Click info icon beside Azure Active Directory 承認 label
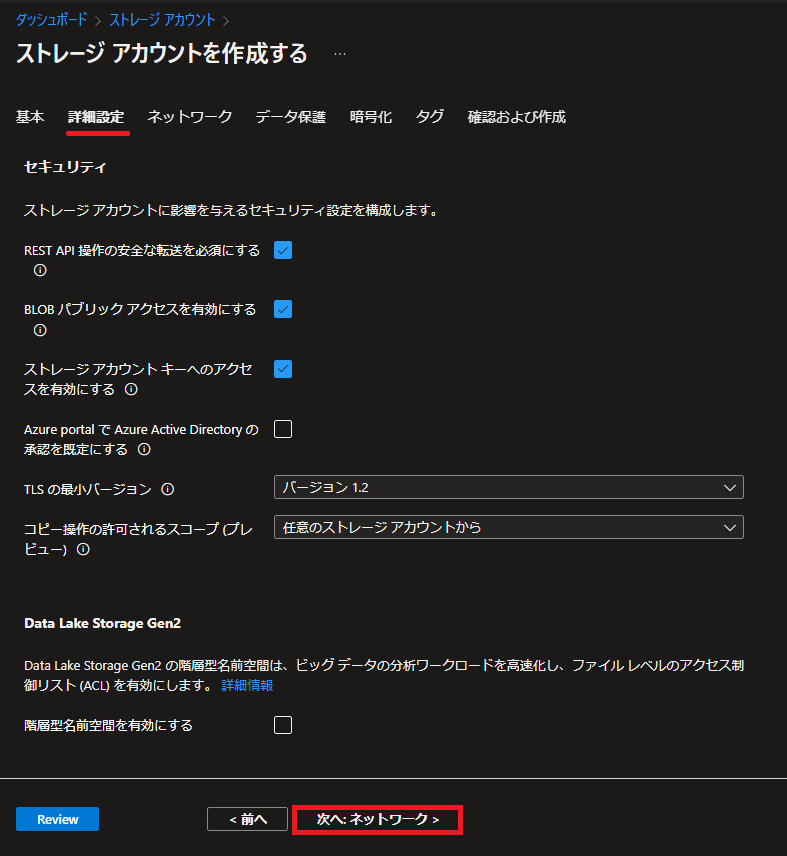787x856 pixels. pyautogui.click(x=144, y=450)
